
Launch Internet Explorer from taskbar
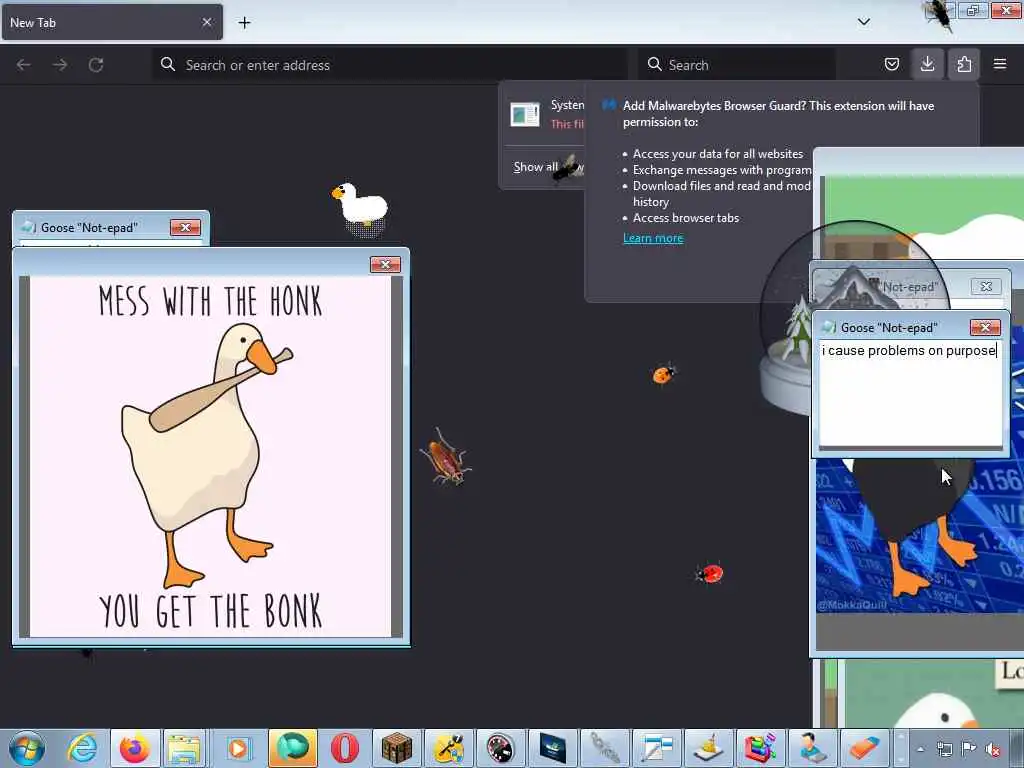(82, 748)
